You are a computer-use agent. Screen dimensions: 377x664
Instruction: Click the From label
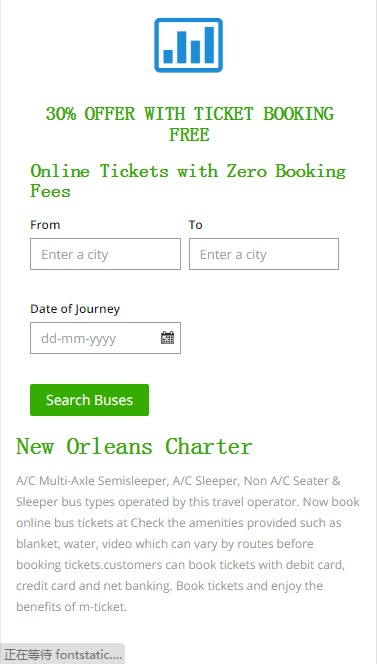45,224
